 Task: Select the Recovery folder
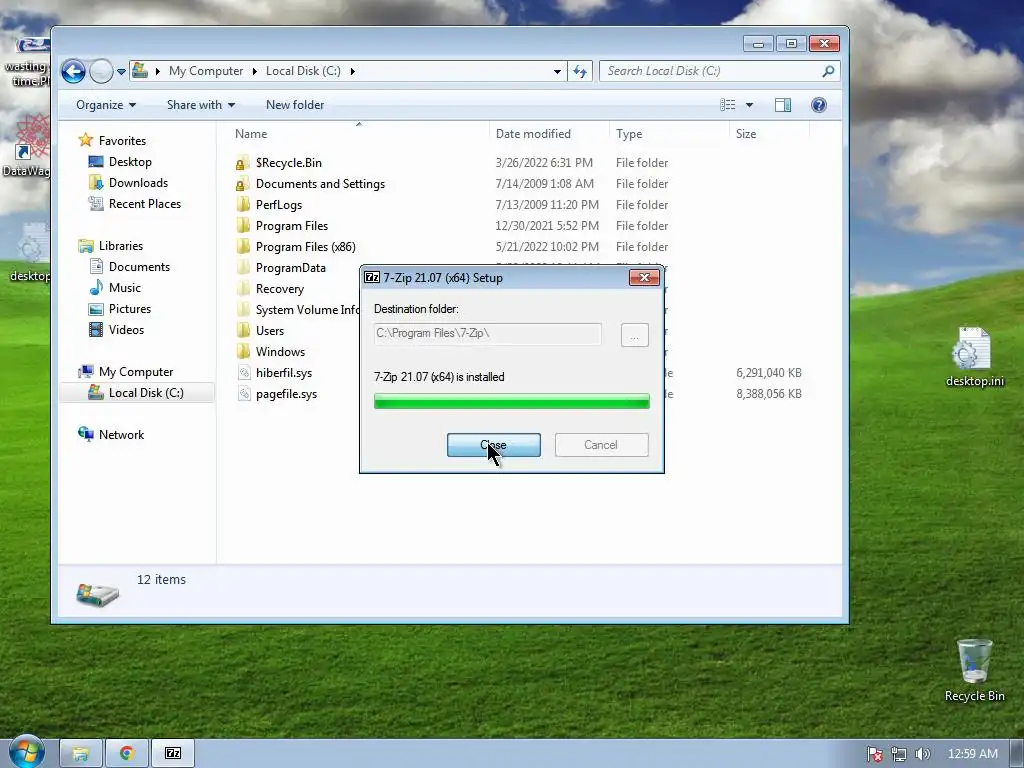pyautogui.click(x=280, y=289)
